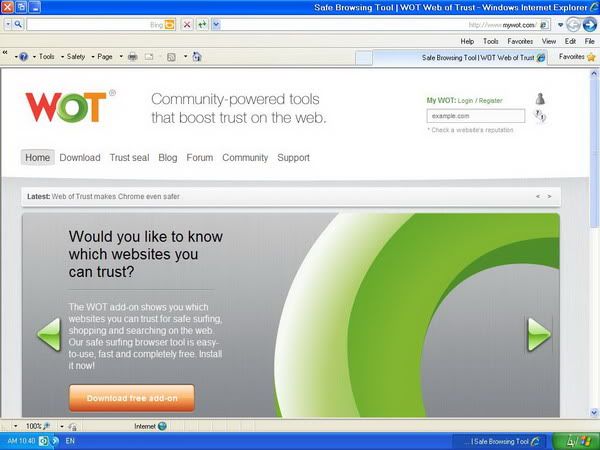This screenshot has height=450, width=600.
Task: Click the red X Stop button
Action: coord(187,25)
